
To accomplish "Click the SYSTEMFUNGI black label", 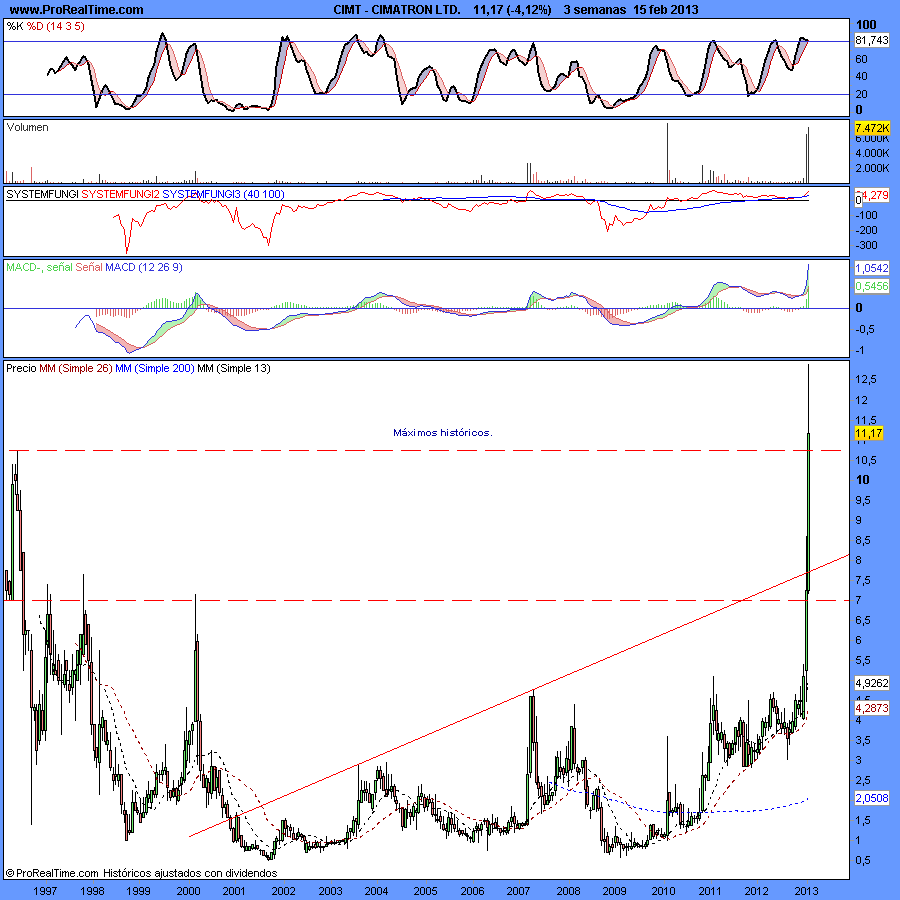I will point(42,195).
